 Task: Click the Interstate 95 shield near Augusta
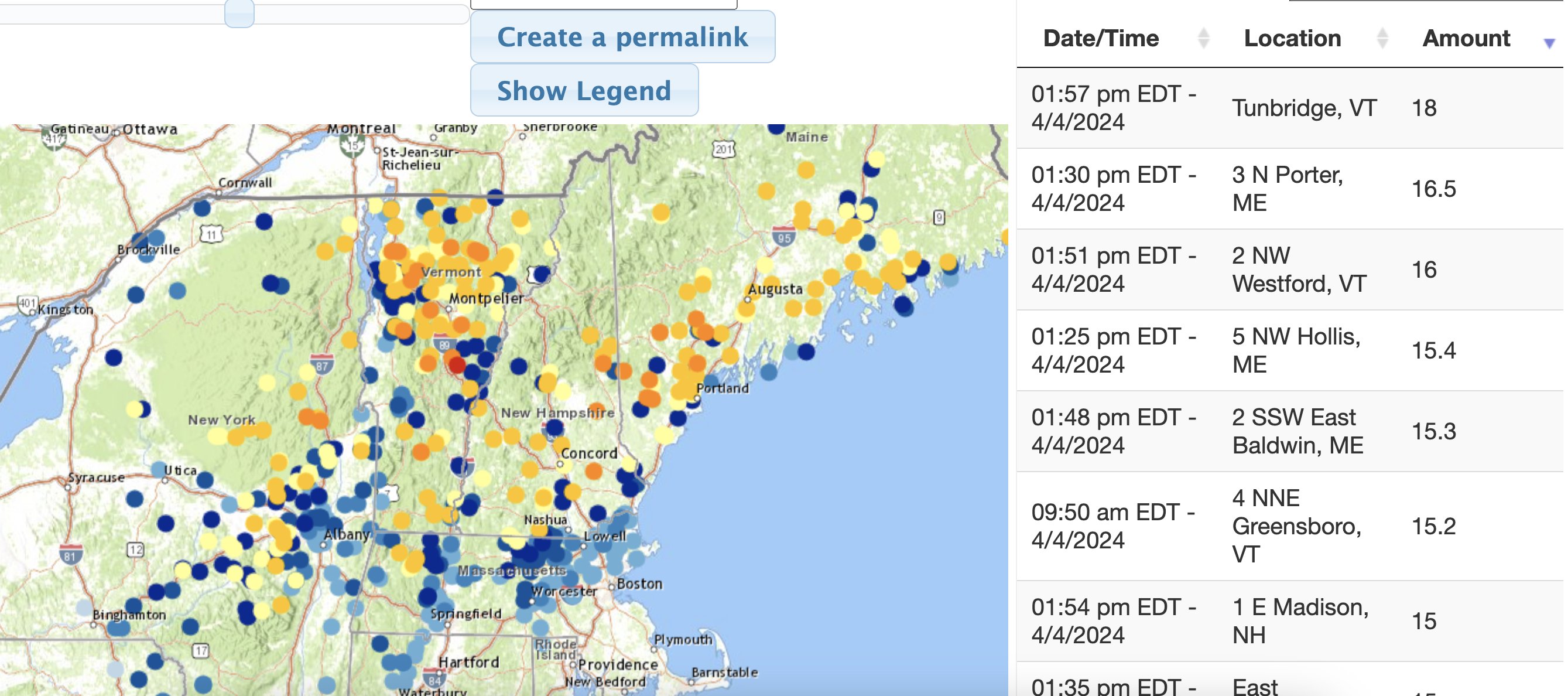(784, 236)
